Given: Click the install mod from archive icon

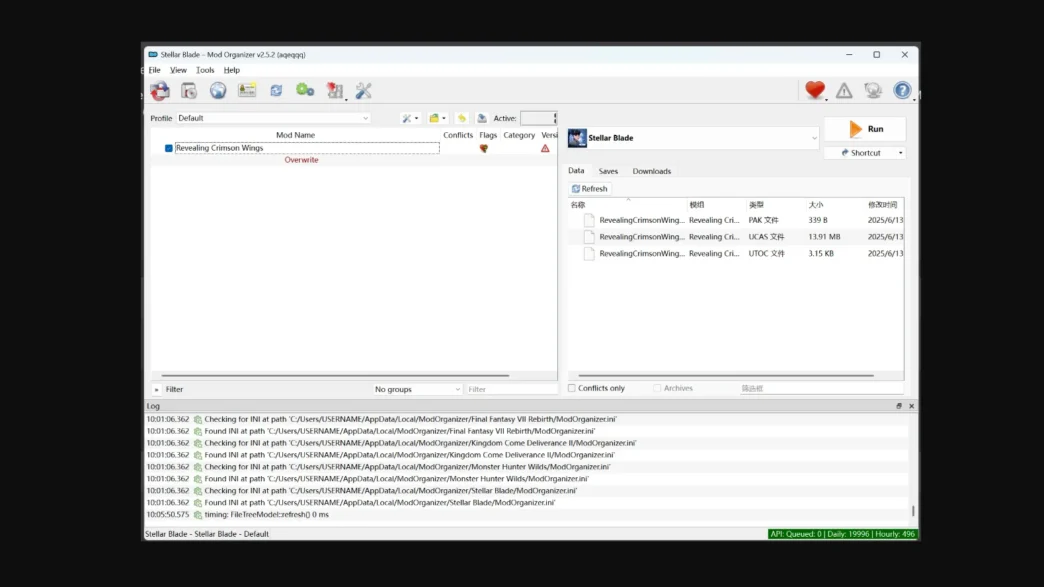Looking at the screenshot, I should click(x=159, y=90).
